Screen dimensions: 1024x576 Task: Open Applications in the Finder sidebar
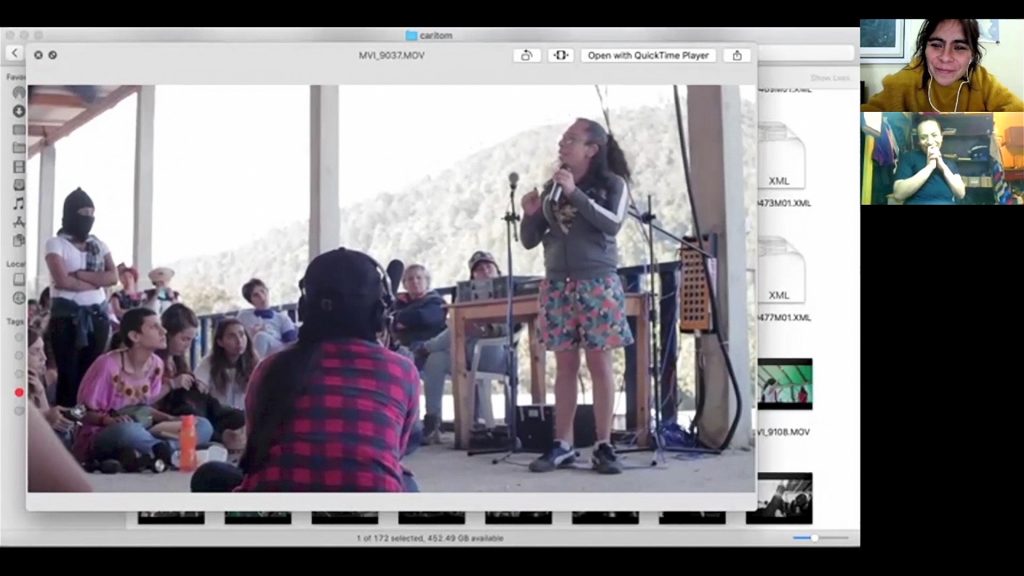point(19,222)
